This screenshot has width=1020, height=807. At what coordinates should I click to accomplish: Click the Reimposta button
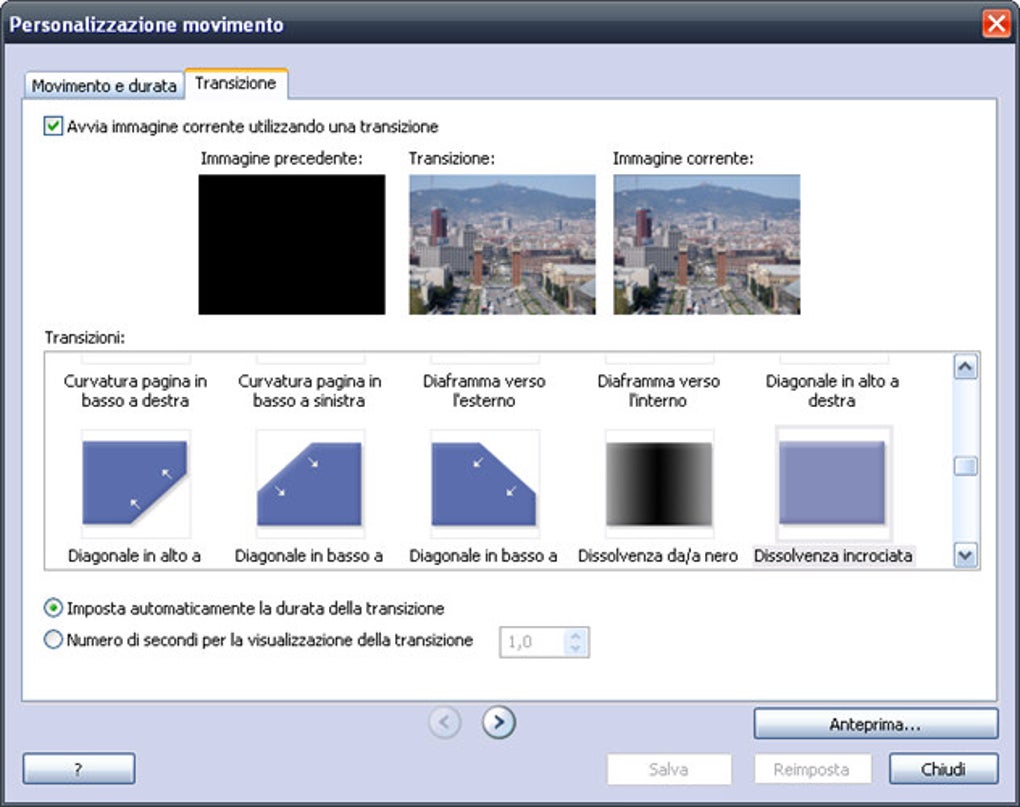812,769
